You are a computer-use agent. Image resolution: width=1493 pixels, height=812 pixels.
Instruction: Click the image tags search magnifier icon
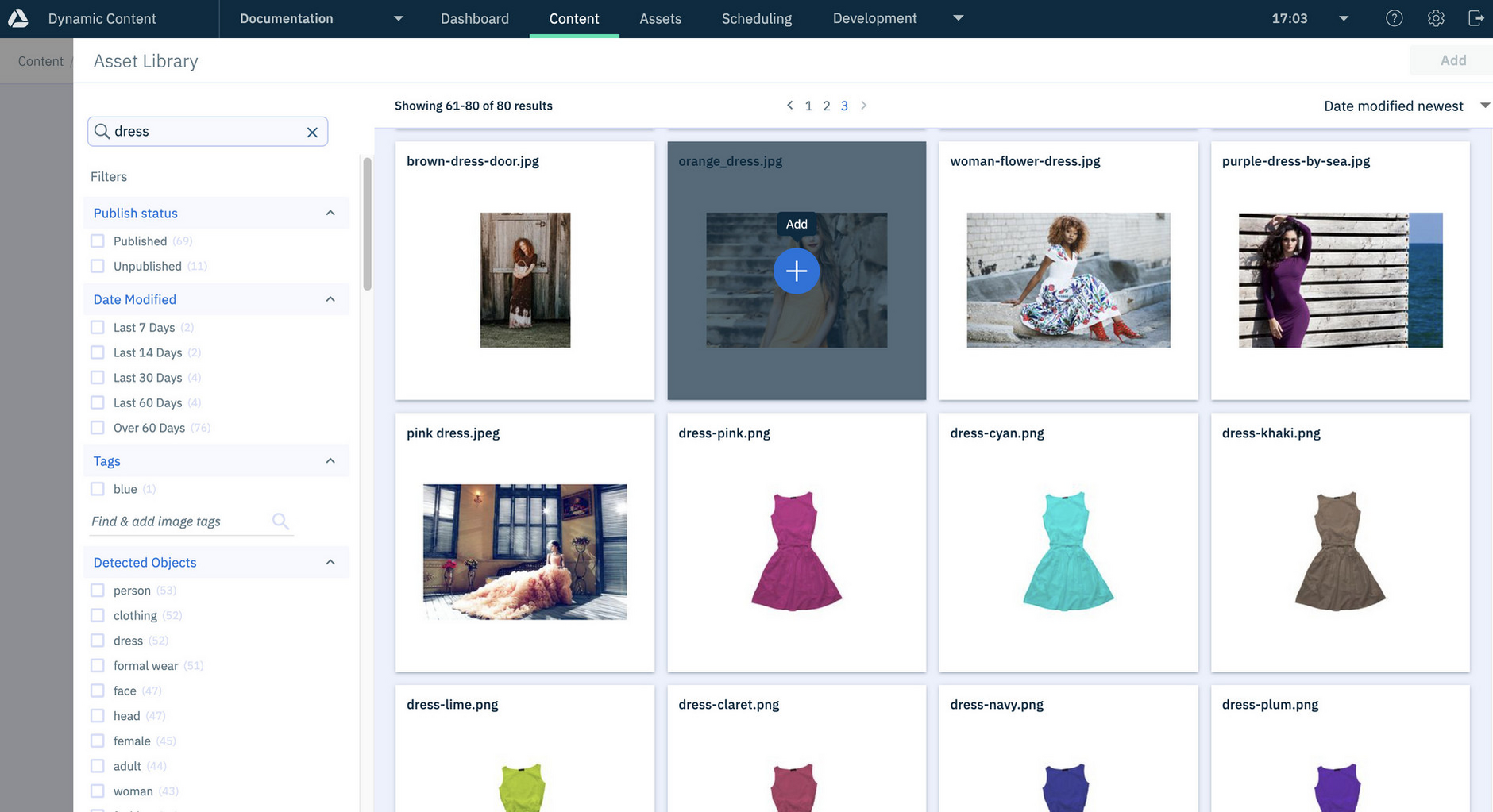point(280,521)
